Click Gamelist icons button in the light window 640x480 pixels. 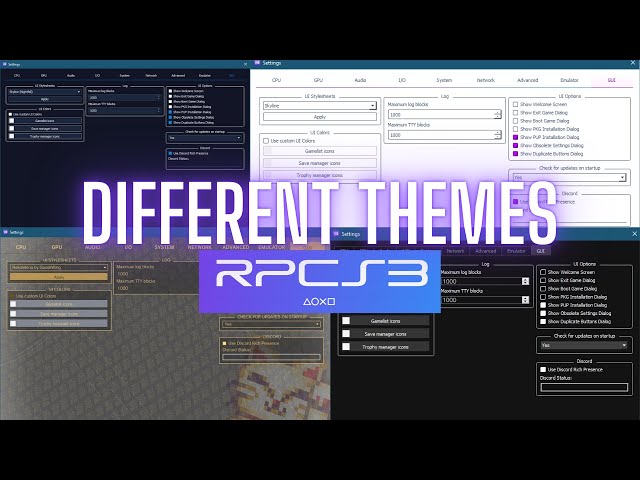tap(320, 151)
